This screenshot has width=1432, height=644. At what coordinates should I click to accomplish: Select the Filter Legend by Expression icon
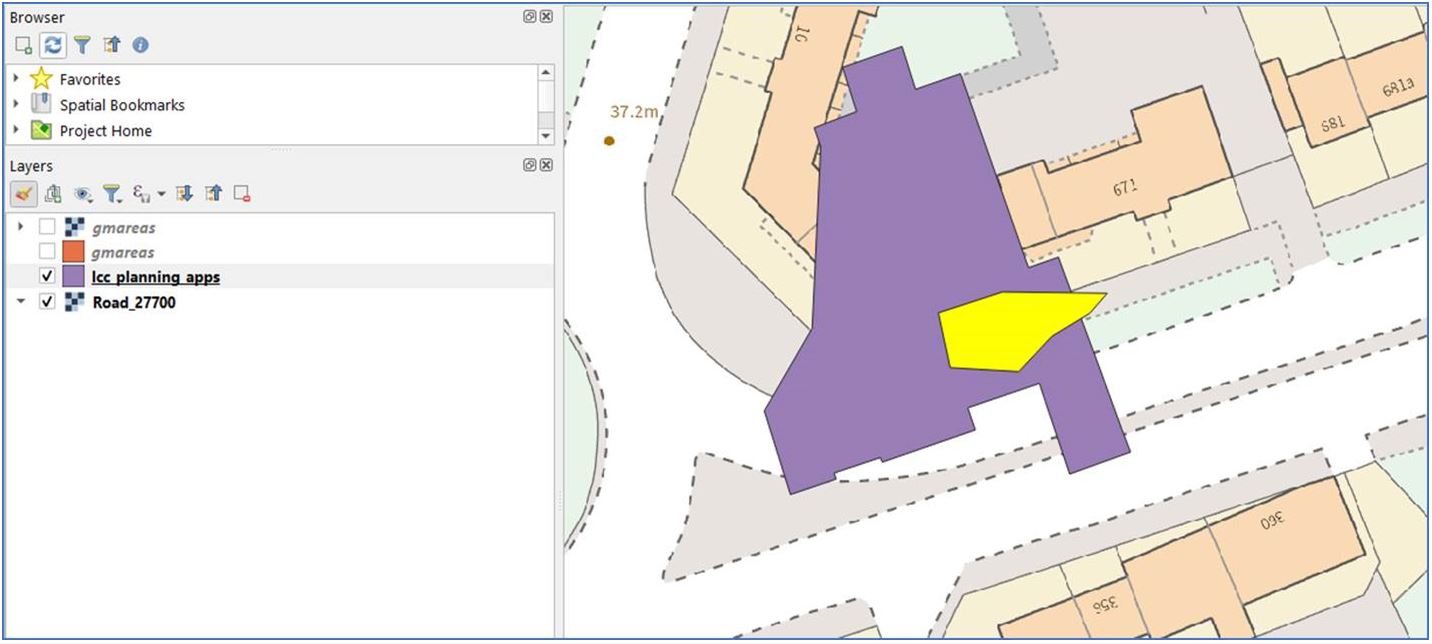point(141,195)
